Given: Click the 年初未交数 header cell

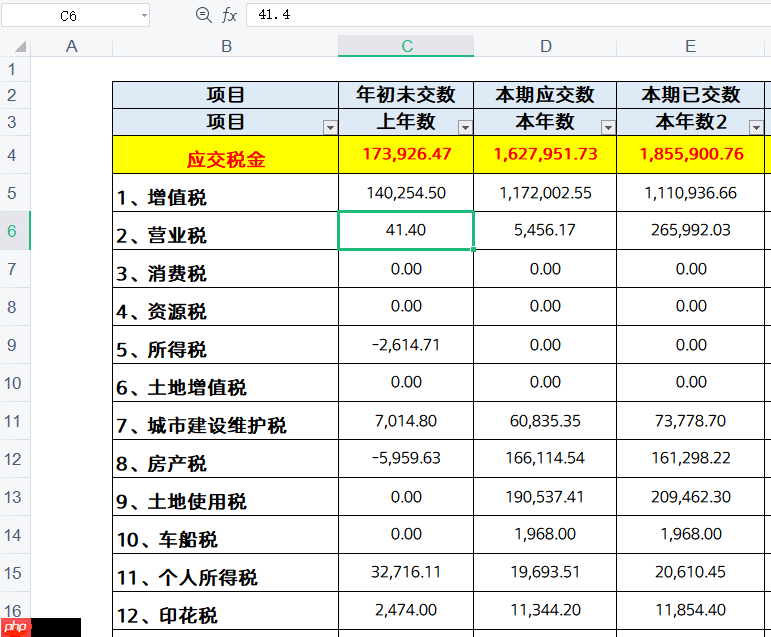Looking at the screenshot, I should (x=406, y=95).
